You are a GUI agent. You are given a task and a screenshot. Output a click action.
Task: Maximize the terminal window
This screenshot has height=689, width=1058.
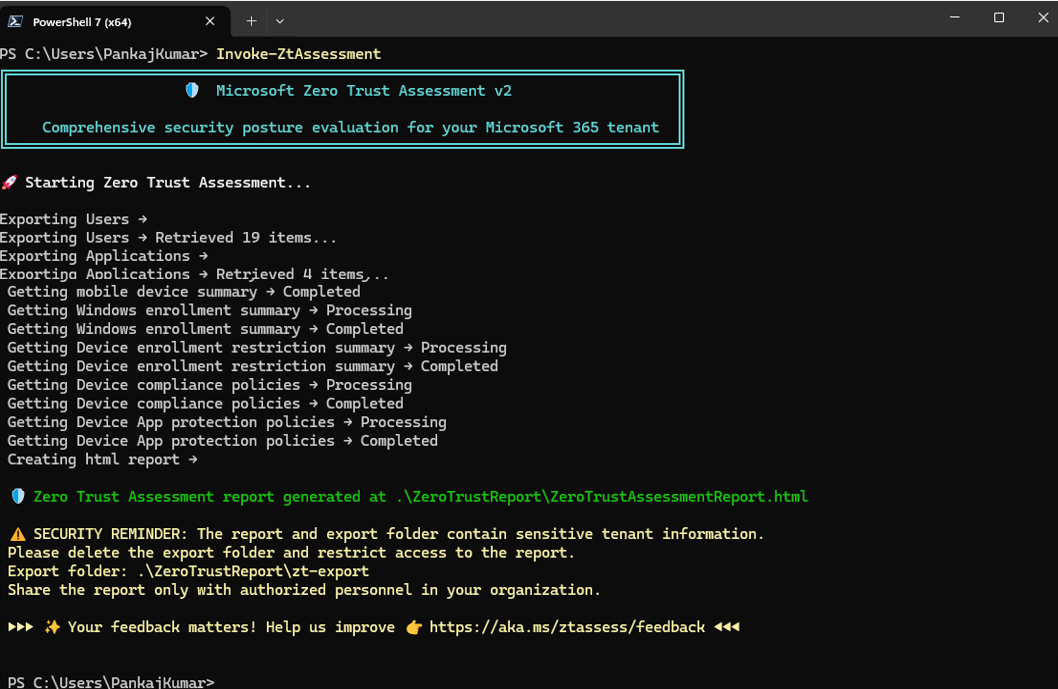[x=998, y=18]
